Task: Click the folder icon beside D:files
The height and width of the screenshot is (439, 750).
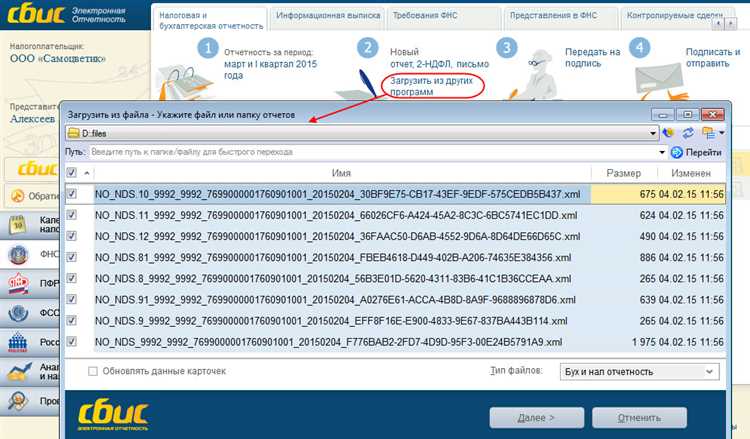Action: pos(74,133)
